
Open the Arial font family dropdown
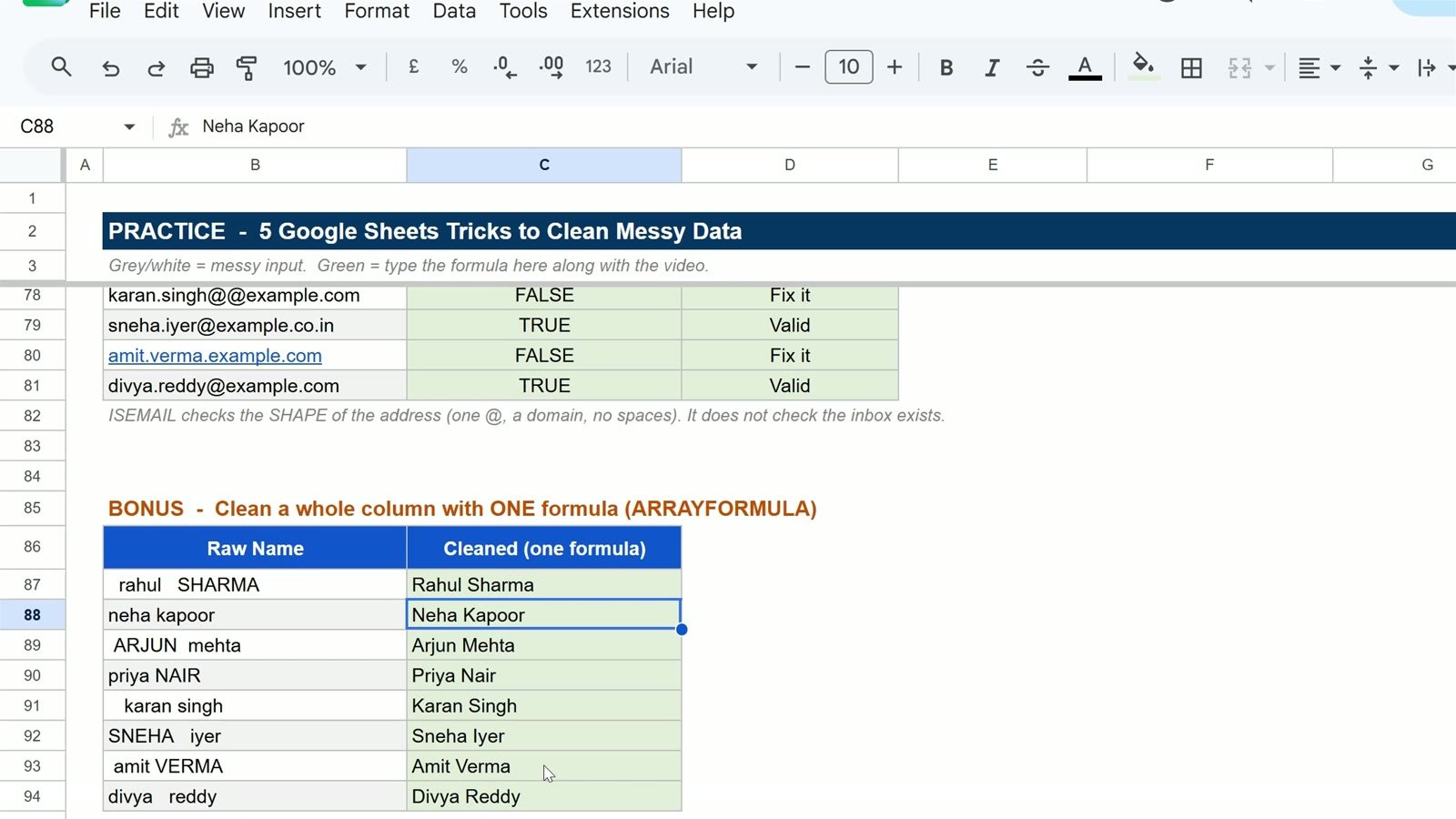(x=703, y=66)
